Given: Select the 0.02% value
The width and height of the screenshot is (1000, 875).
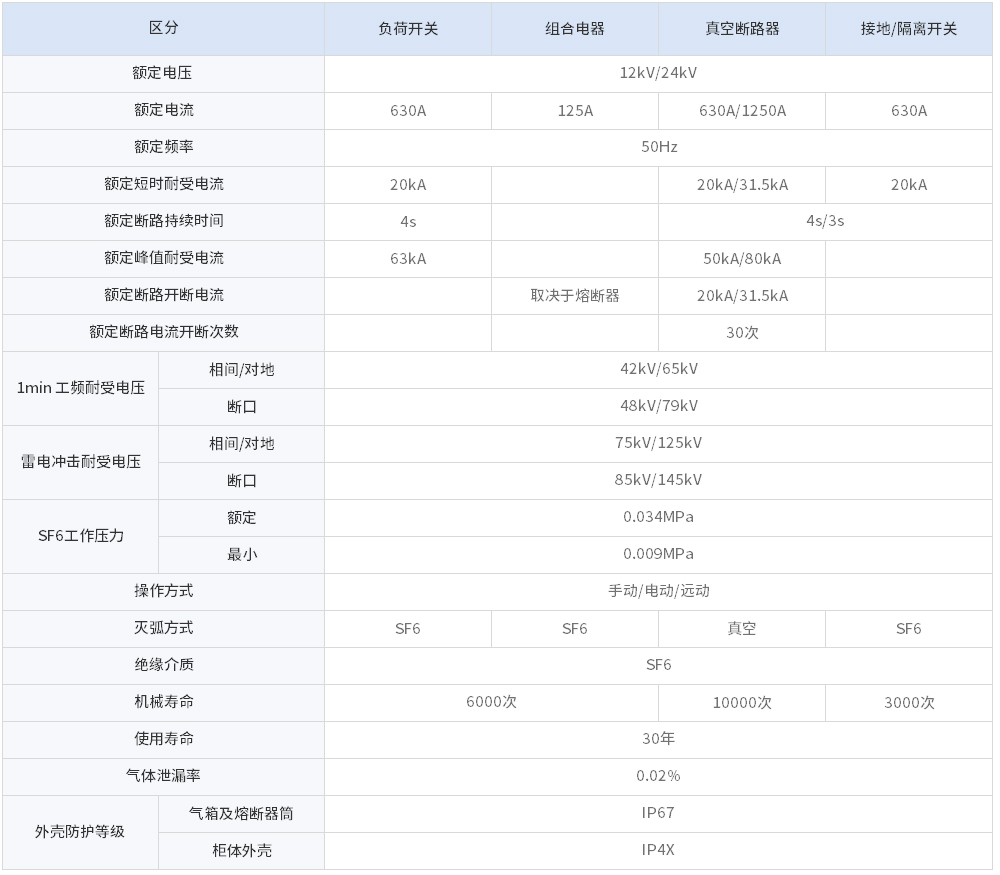Looking at the screenshot, I should 658,776.
